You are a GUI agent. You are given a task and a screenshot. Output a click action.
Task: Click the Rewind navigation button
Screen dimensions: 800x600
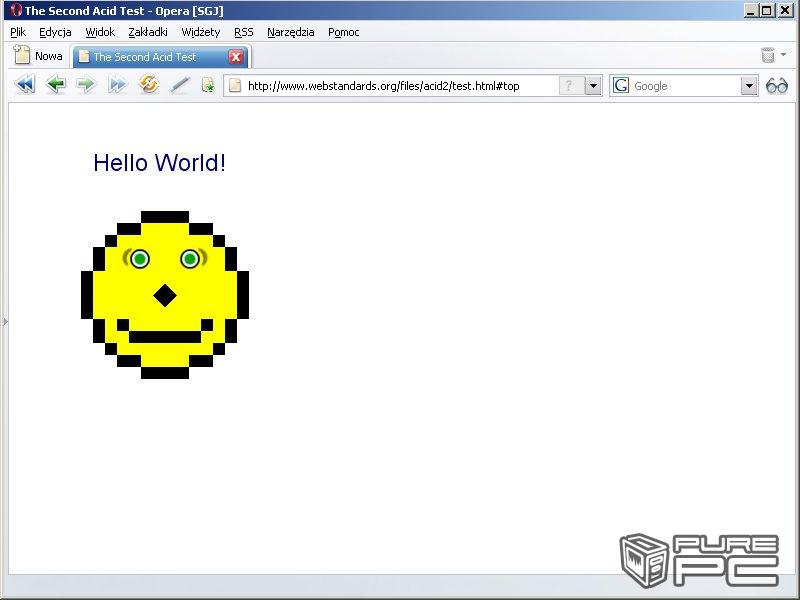point(25,84)
